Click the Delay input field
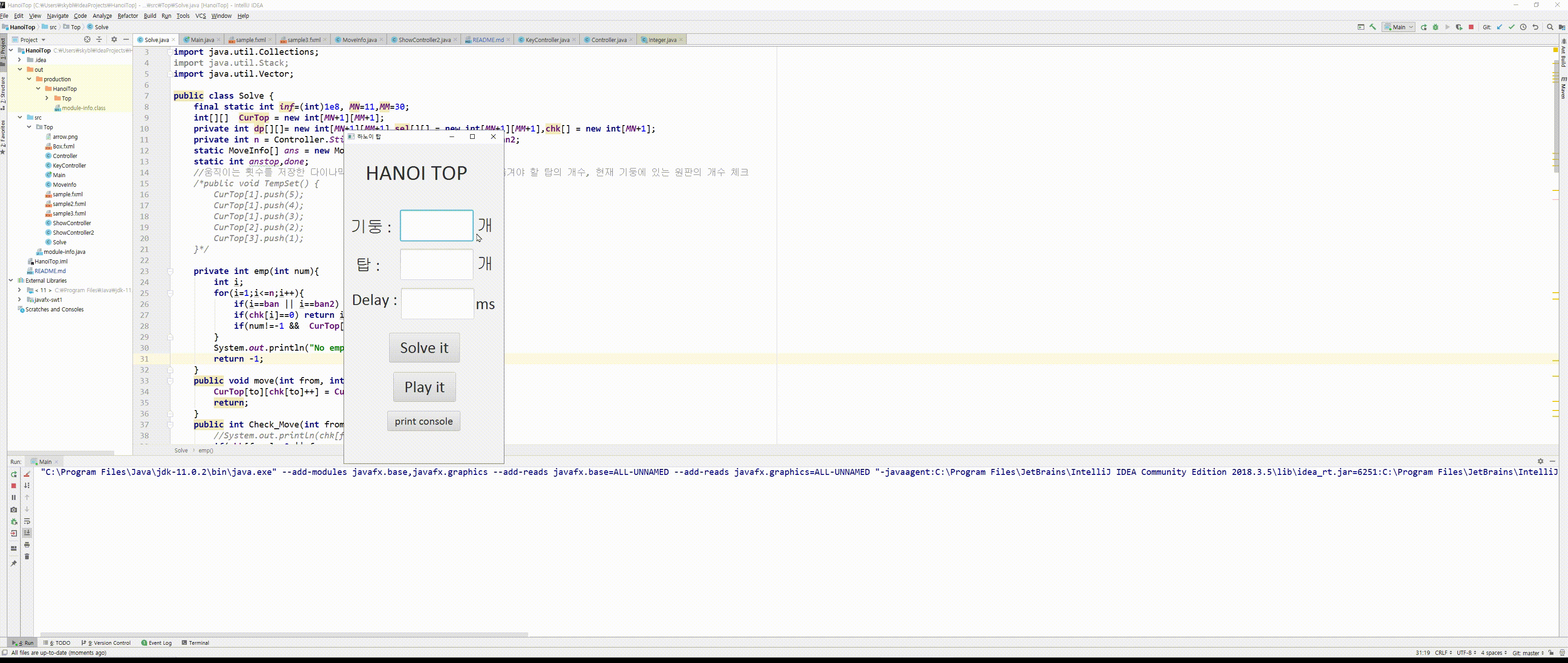1568x663 pixels. point(437,304)
